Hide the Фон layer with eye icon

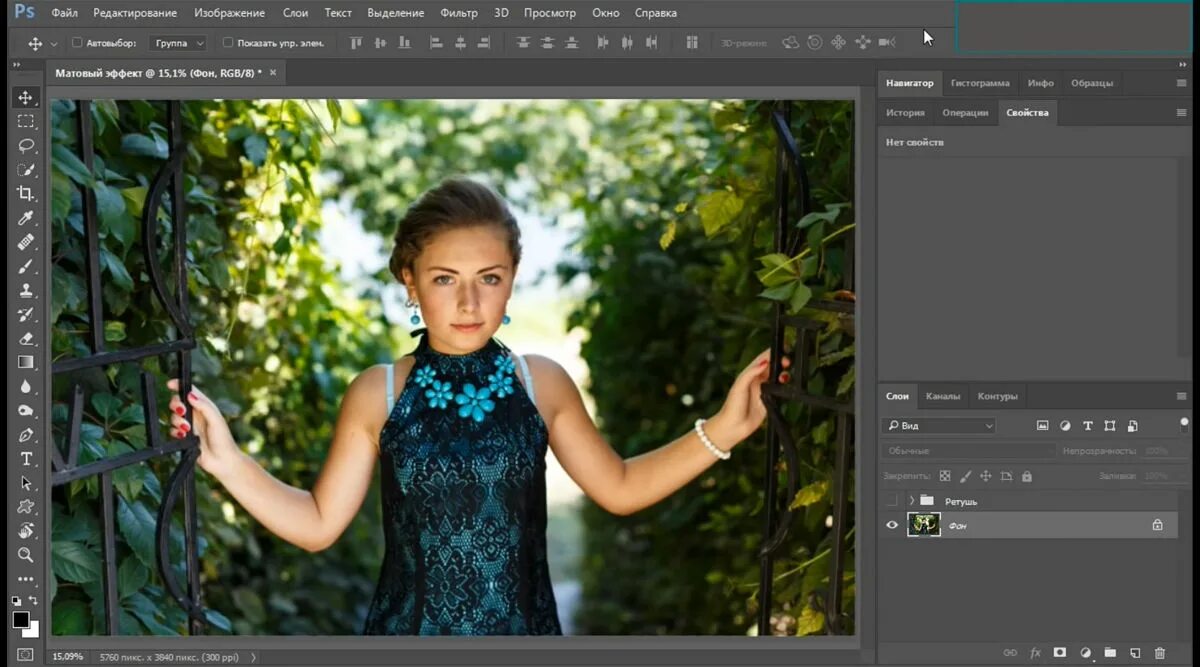(892, 525)
